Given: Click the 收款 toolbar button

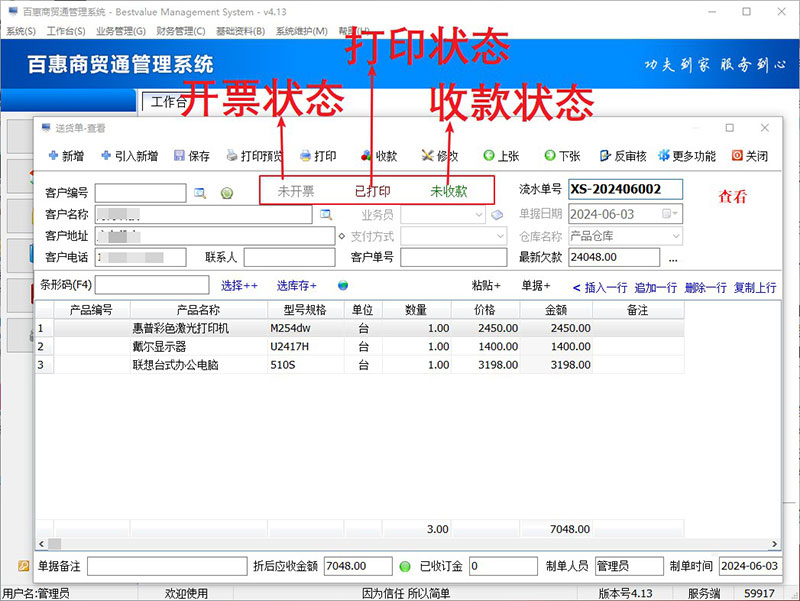Looking at the screenshot, I should (x=379, y=156).
